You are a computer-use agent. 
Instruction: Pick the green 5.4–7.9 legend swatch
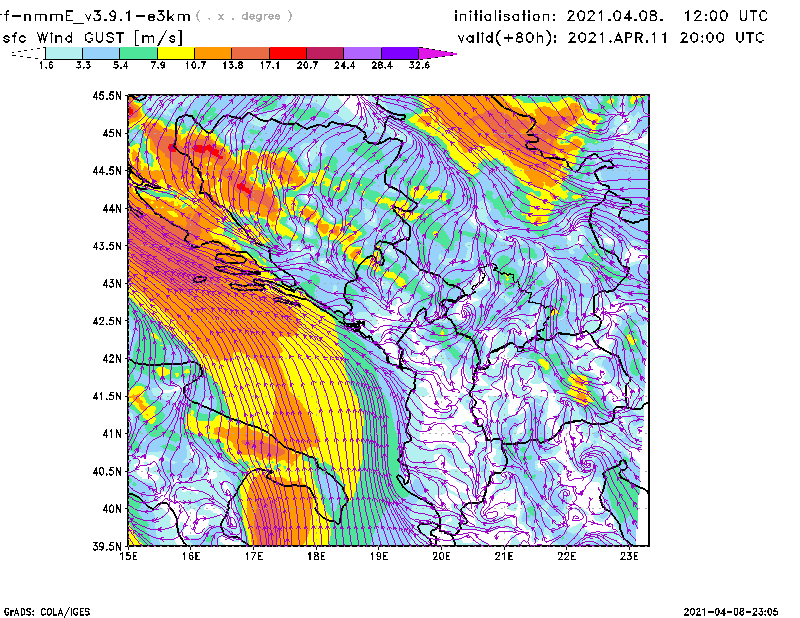tap(139, 53)
